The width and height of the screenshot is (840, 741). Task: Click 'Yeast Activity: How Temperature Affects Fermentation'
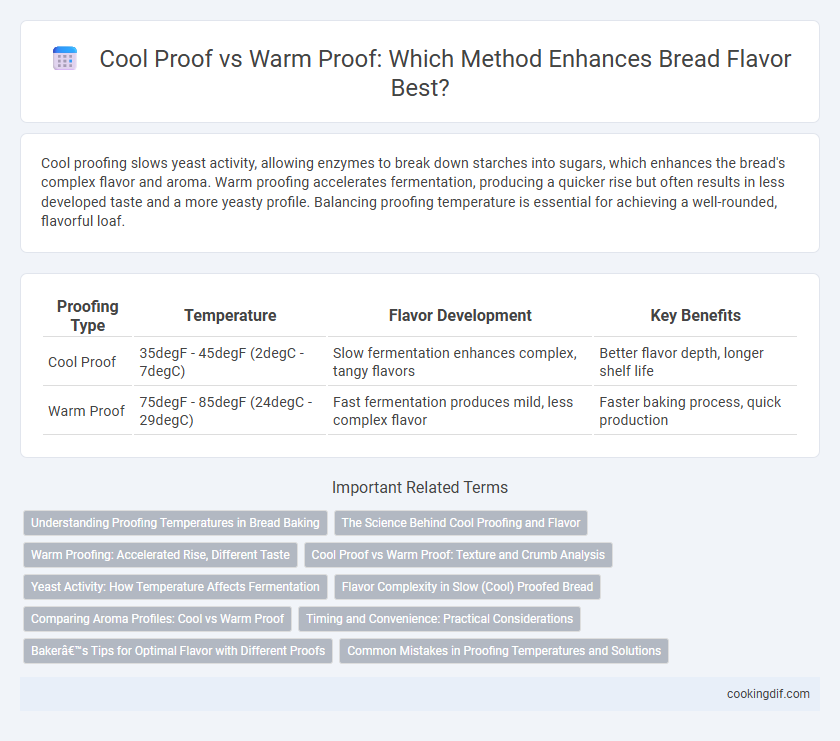pyautogui.click(x=175, y=587)
